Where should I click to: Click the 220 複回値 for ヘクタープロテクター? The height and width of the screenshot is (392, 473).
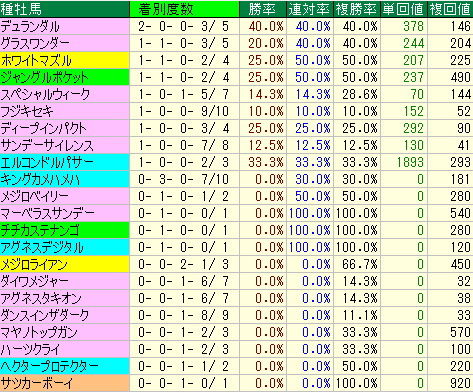pyautogui.click(x=460, y=366)
